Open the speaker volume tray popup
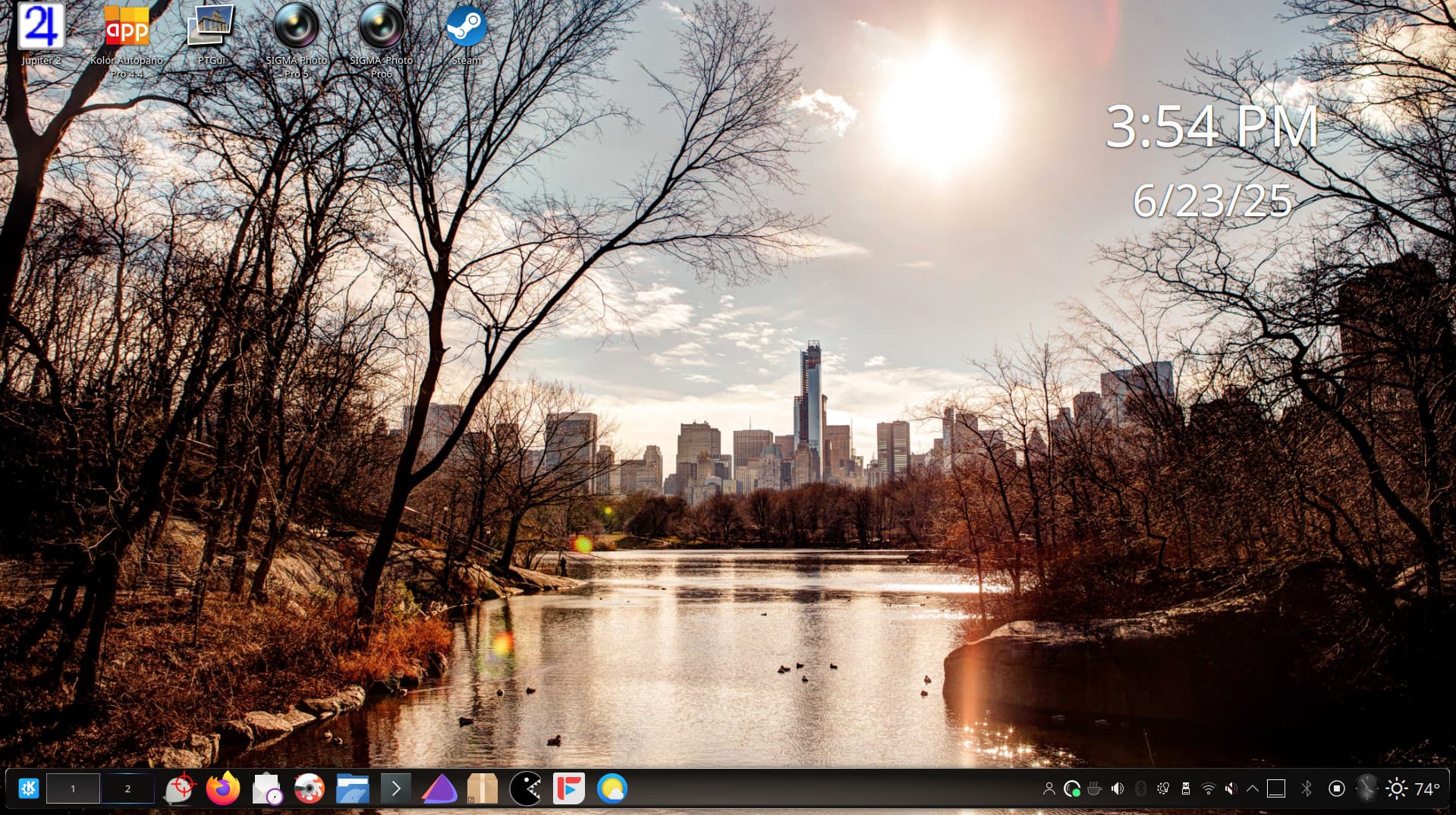 coord(1118,788)
